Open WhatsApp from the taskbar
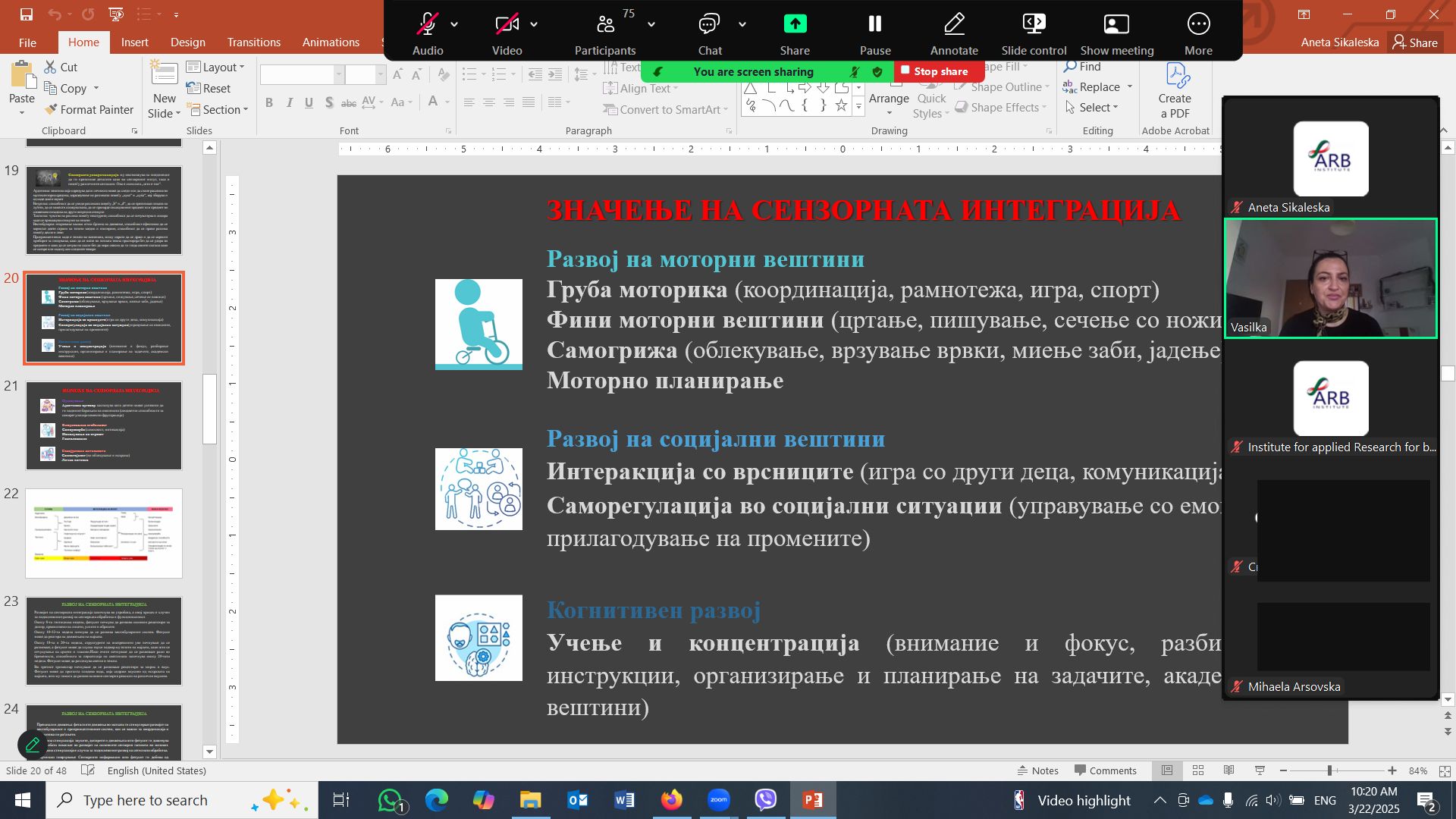The image size is (1456, 819). pos(390,800)
